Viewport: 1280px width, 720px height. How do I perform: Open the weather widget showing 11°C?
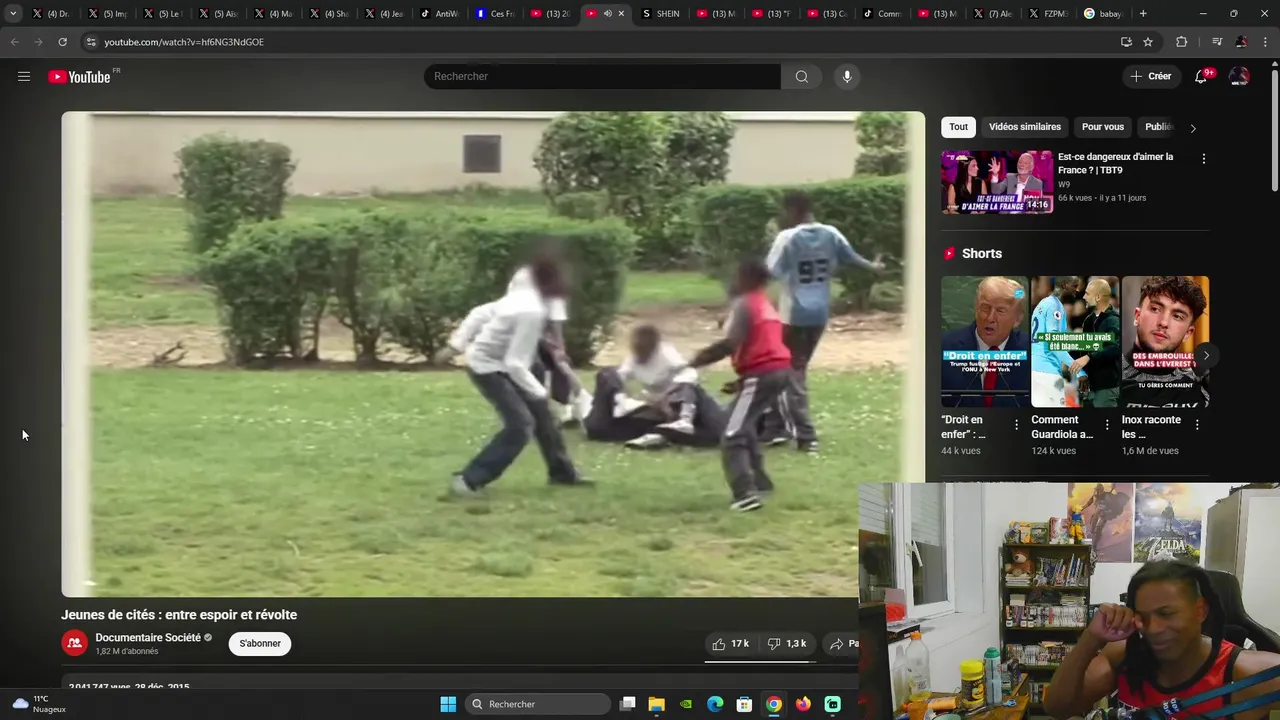[40, 704]
